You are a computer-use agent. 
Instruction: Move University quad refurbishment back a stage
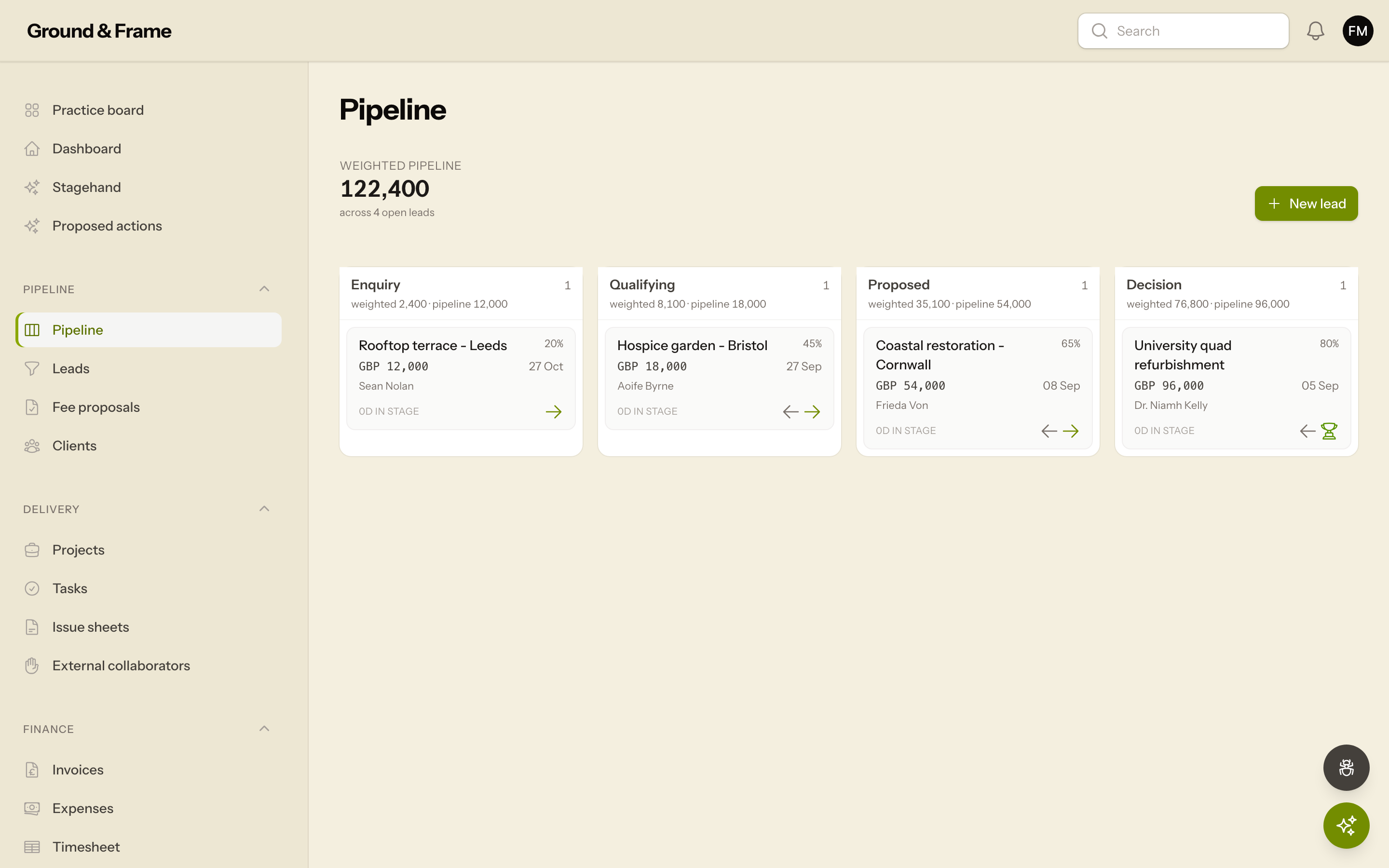point(1307,431)
